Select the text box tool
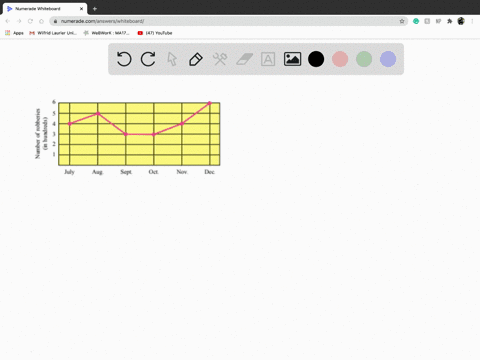Screen dimensions: 480x360 [268, 59]
